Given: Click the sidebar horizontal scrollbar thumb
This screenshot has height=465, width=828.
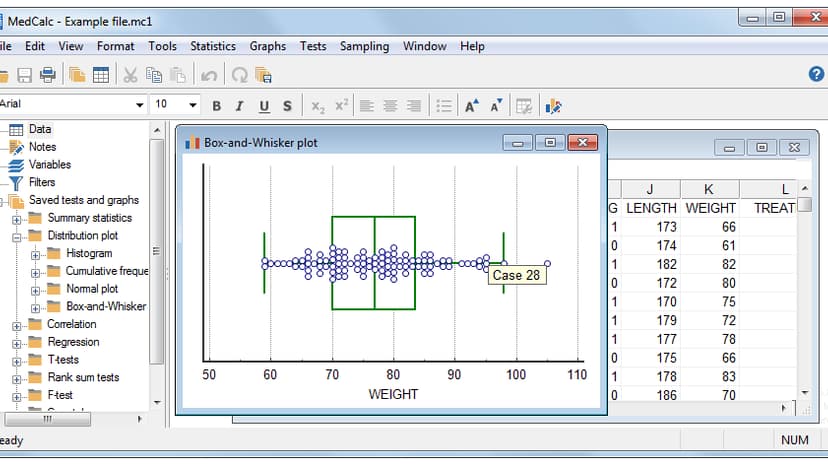Looking at the screenshot, I should coord(48,419).
